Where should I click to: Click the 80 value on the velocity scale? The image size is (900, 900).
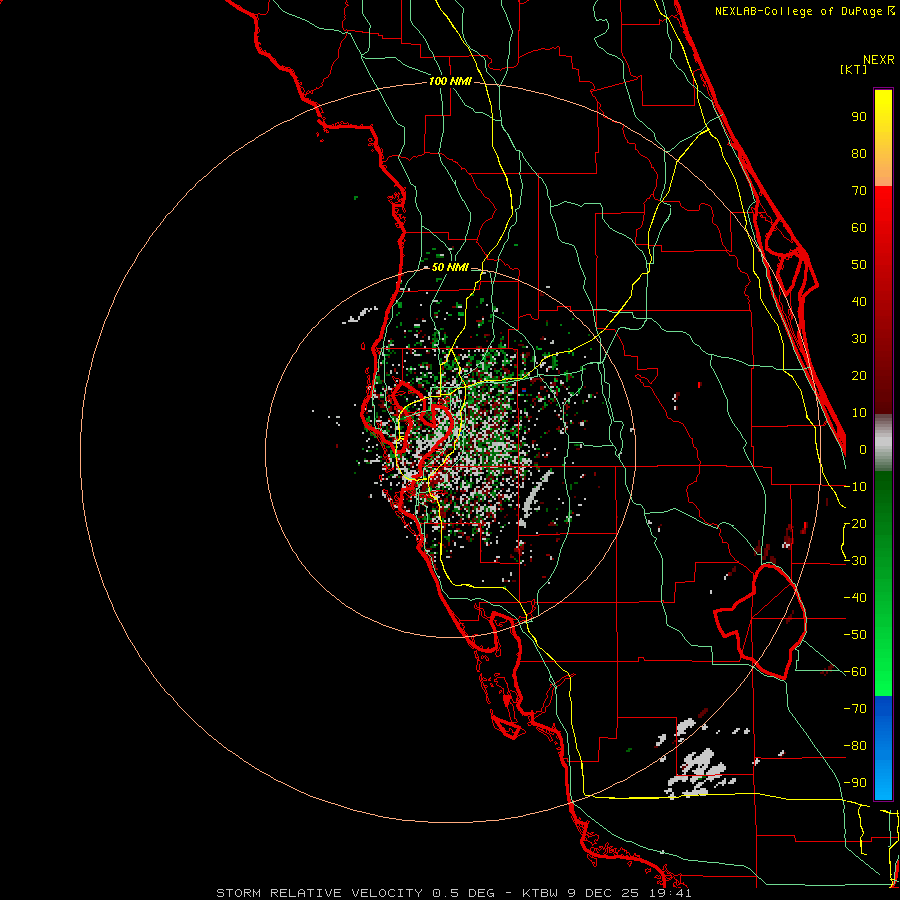tap(859, 153)
